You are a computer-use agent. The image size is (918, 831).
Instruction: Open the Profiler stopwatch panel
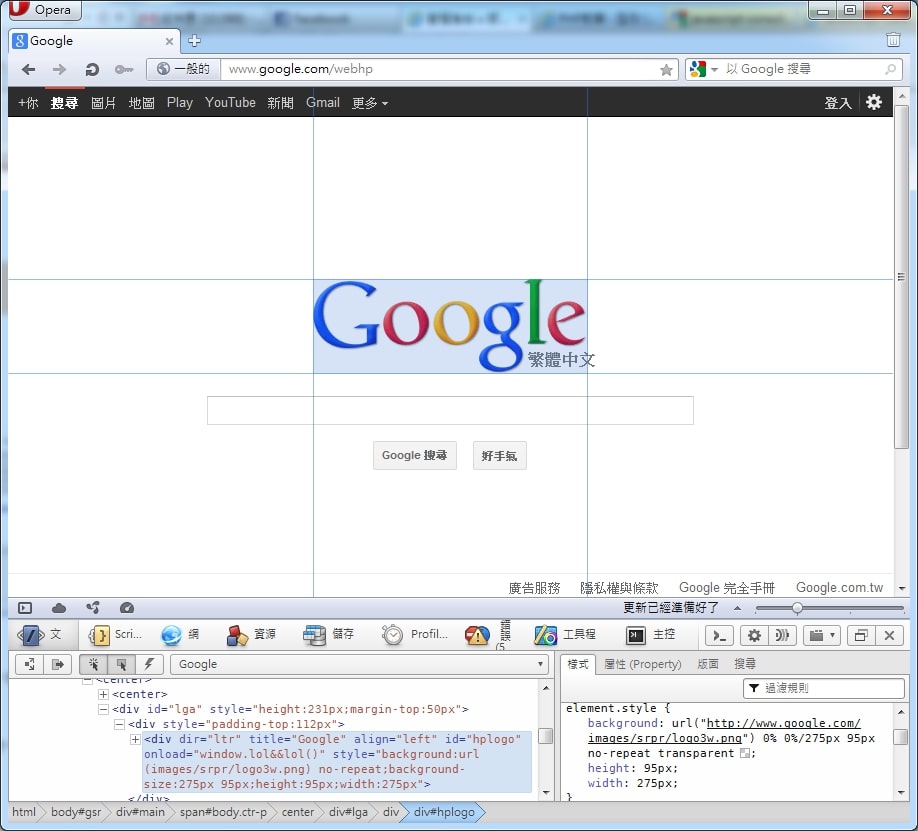tap(415, 635)
